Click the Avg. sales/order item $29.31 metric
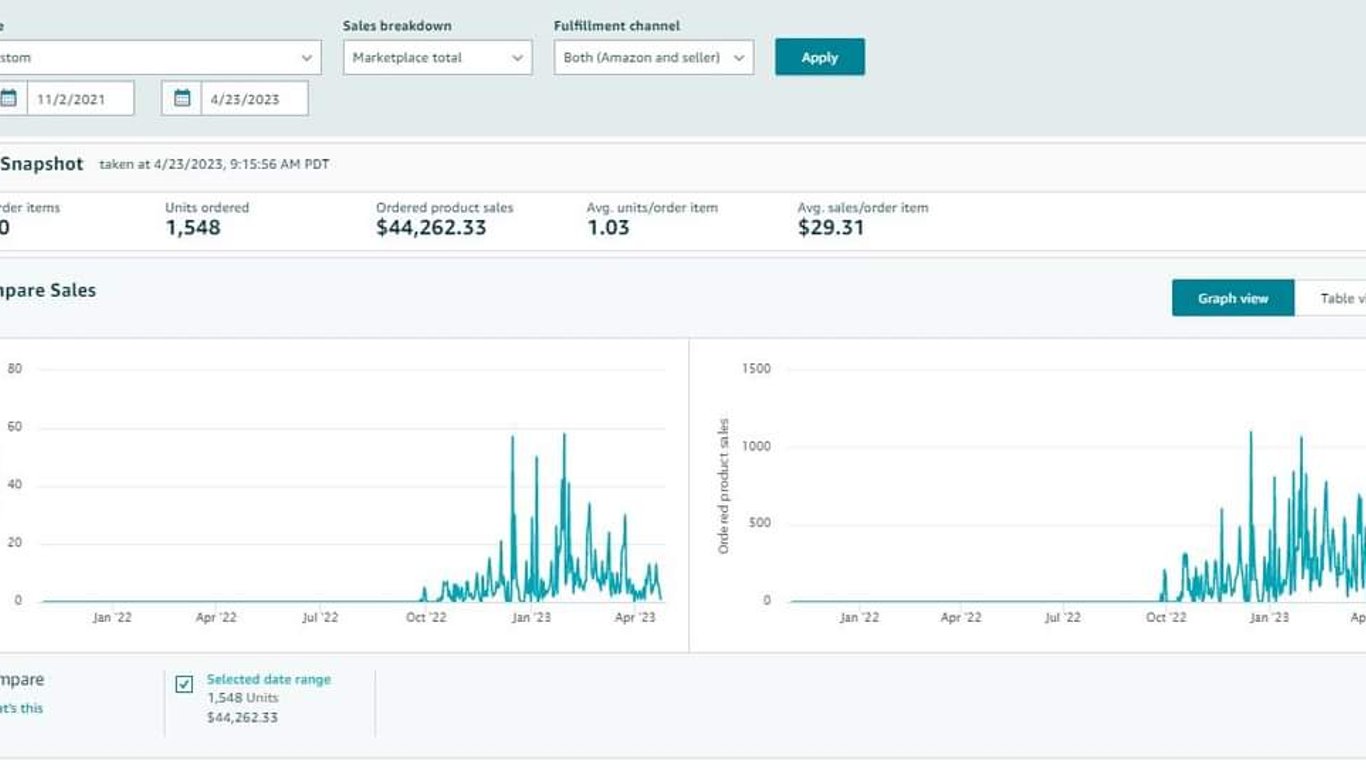The width and height of the screenshot is (1366, 768). pos(830,227)
